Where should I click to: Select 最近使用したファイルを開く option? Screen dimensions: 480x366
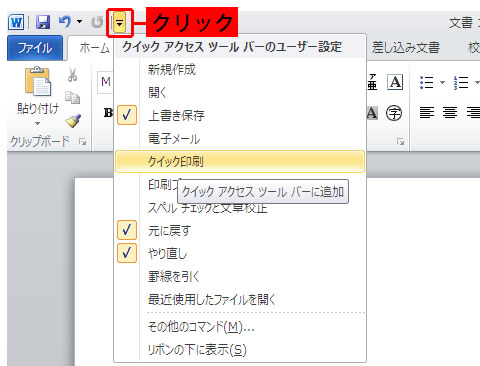240,299
